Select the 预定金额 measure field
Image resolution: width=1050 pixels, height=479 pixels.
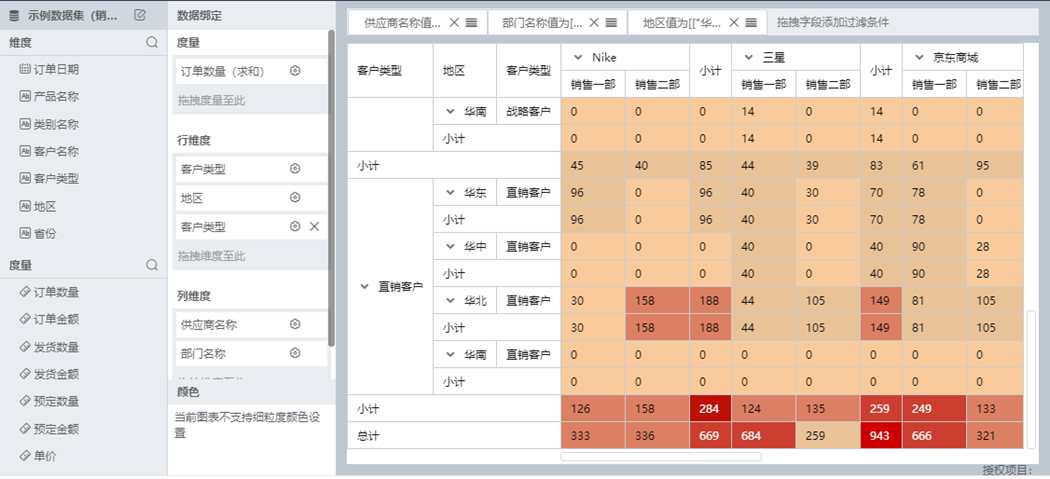click(49, 429)
